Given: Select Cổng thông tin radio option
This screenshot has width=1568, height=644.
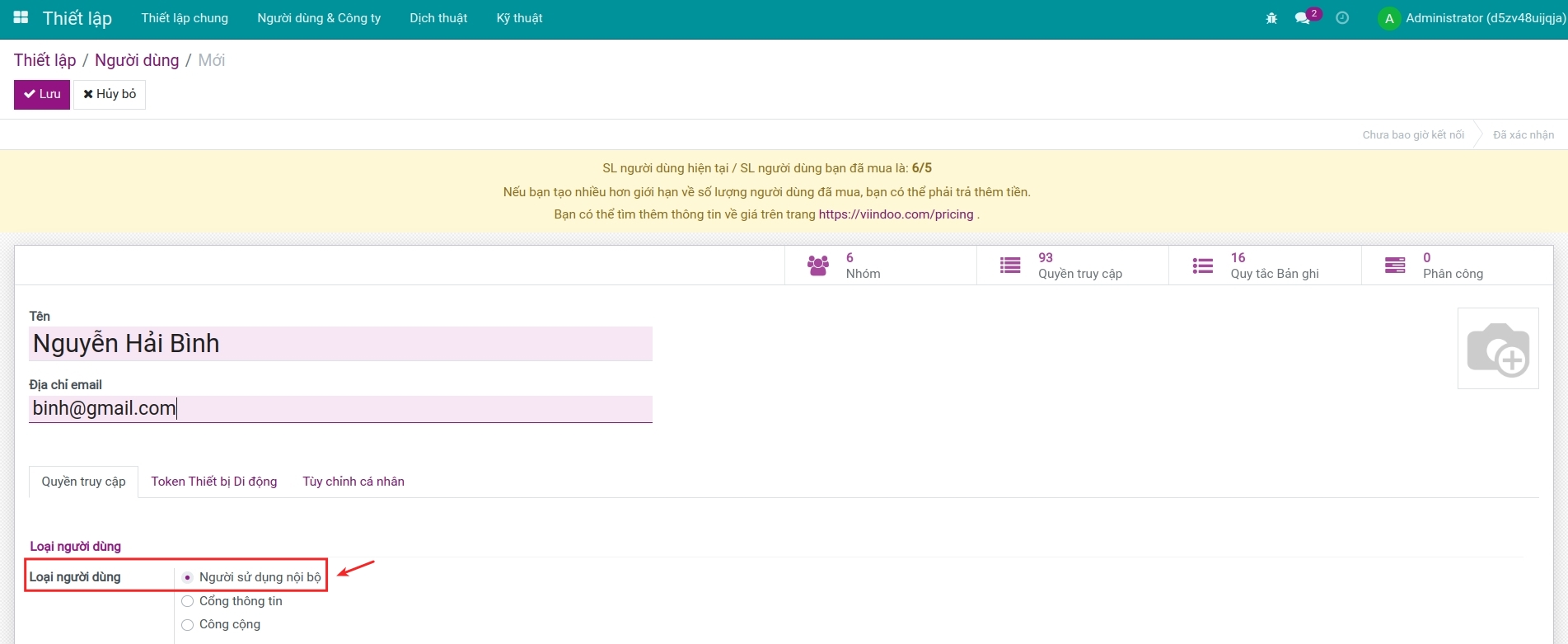Looking at the screenshot, I should coord(187,601).
